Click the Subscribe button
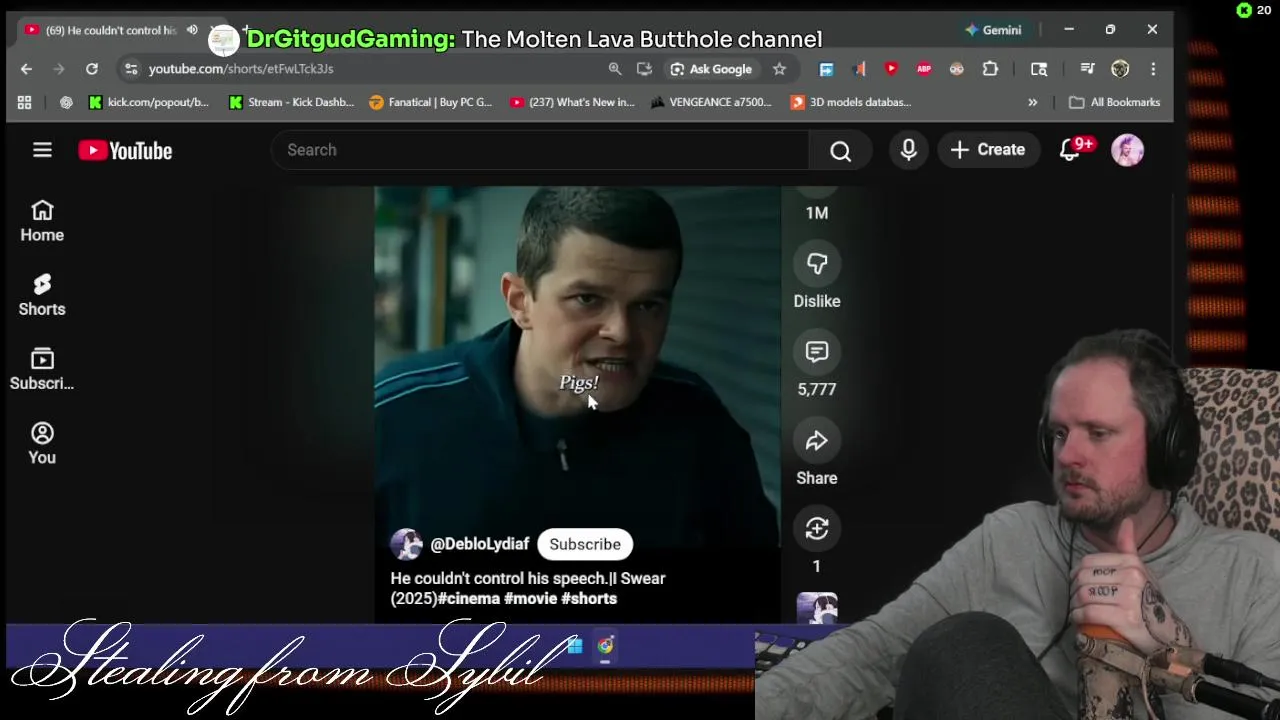 click(x=585, y=544)
